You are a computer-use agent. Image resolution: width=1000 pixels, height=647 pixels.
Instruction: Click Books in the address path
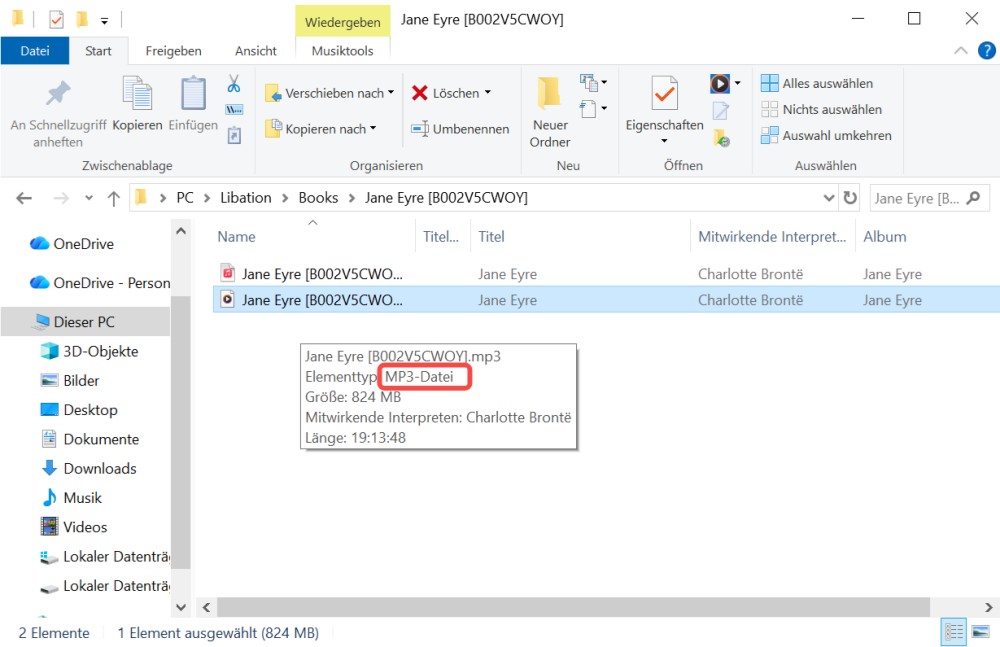(x=318, y=198)
